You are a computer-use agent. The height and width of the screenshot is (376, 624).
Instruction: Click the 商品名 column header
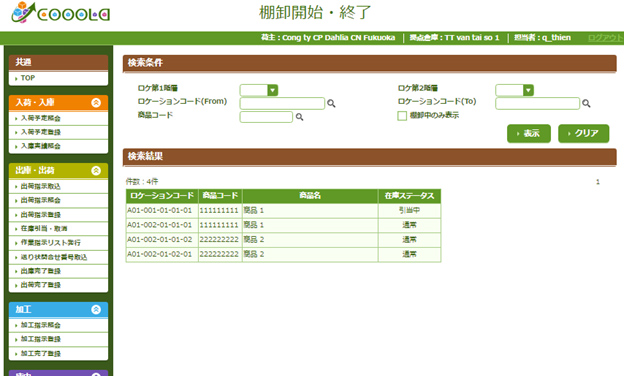pos(310,196)
